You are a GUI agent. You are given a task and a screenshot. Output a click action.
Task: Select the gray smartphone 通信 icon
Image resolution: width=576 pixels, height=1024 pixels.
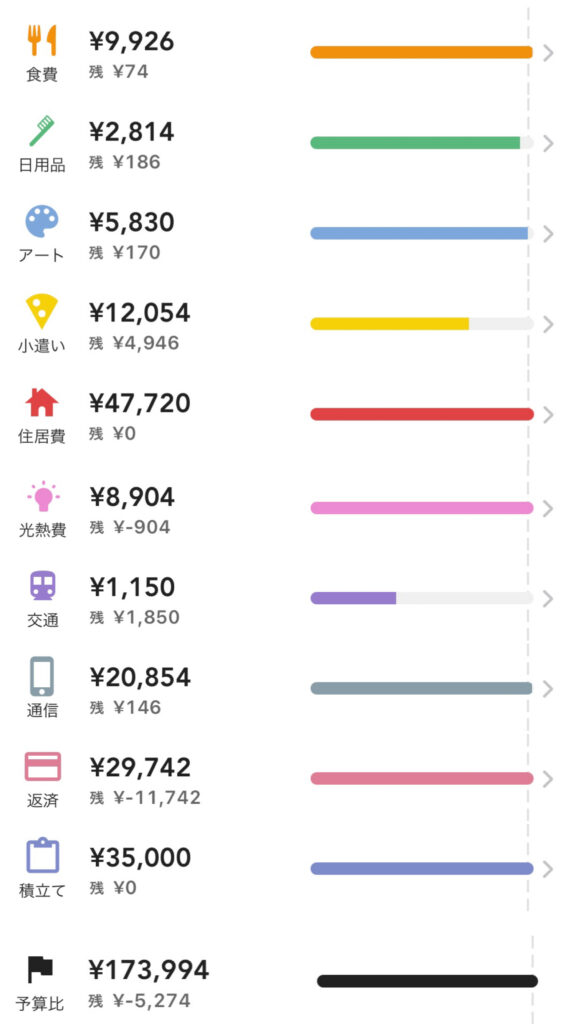coord(42,677)
